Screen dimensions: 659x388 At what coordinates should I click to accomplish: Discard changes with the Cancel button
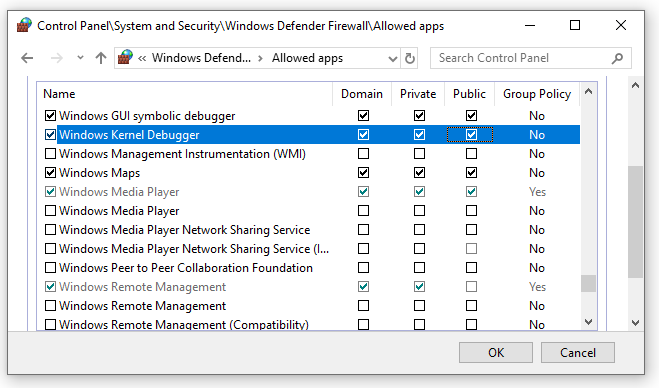pos(578,352)
